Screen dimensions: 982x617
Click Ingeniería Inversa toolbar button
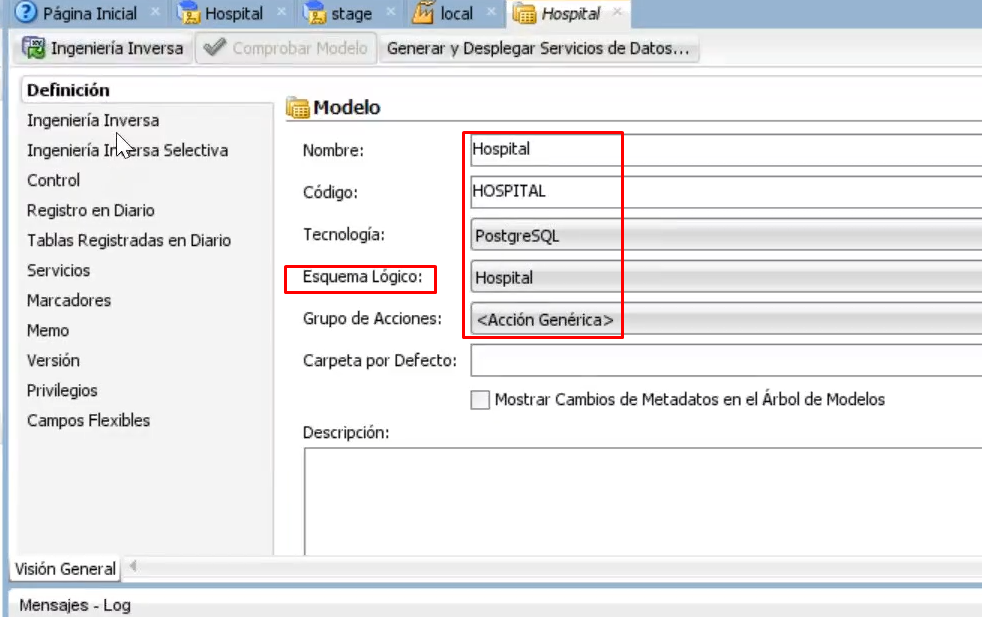(x=103, y=48)
